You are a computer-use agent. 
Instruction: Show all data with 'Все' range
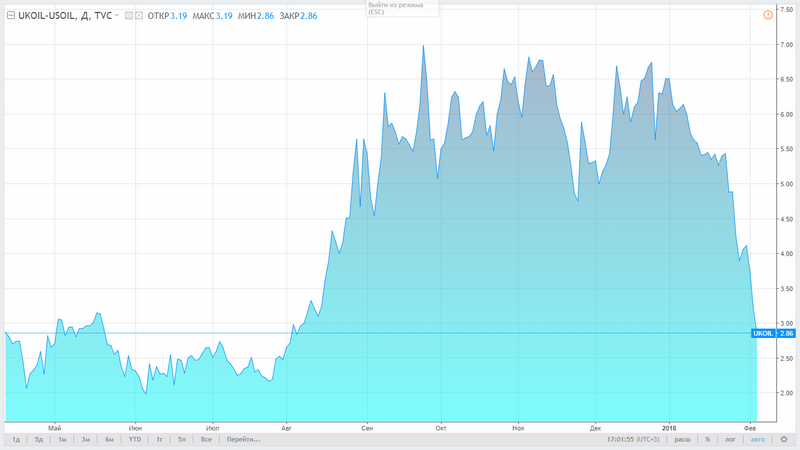pyautogui.click(x=206, y=439)
